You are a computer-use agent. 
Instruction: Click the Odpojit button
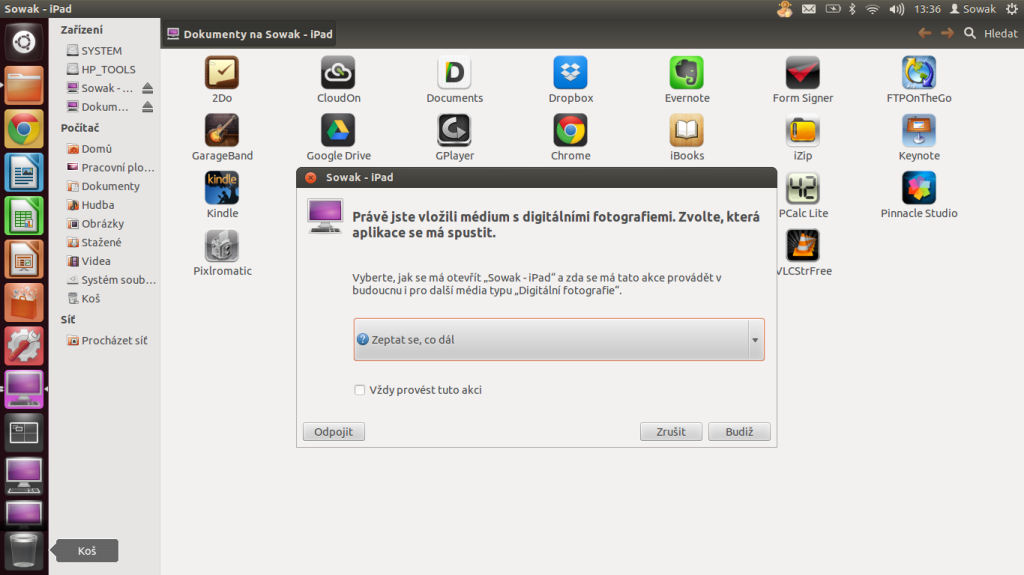tap(334, 432)
